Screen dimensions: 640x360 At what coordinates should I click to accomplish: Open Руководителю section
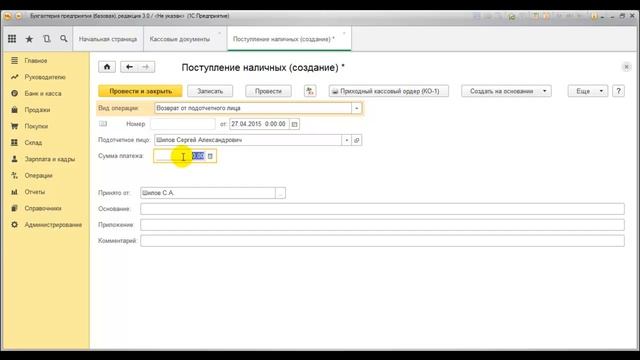pyautogui.click(x=45, y=77)
